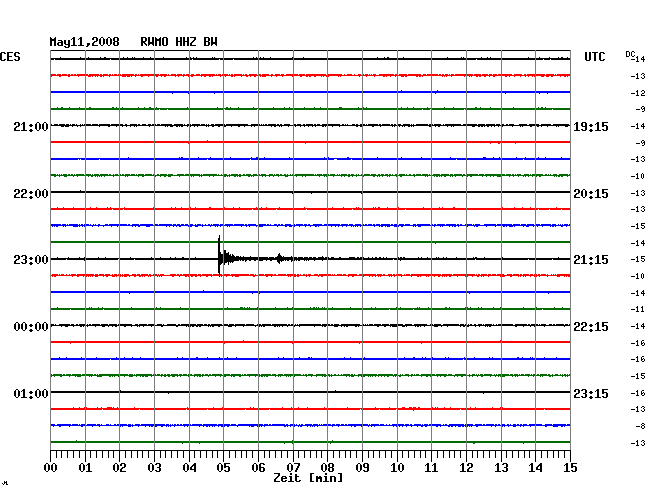
Task: Click the 19:15 UTC time label
Action: 591,126
